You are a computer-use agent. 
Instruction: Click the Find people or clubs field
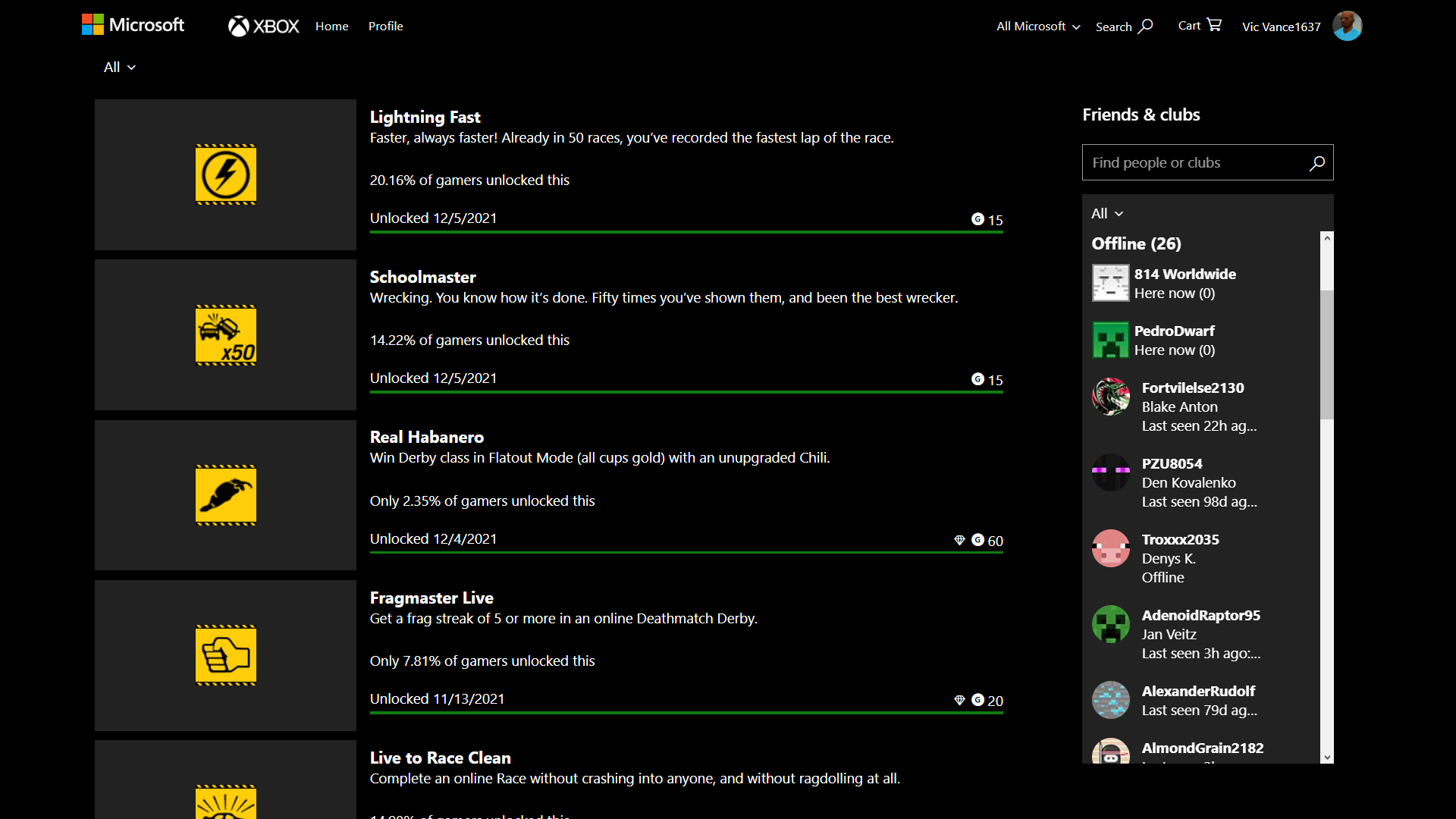(x=1207, y=162)
